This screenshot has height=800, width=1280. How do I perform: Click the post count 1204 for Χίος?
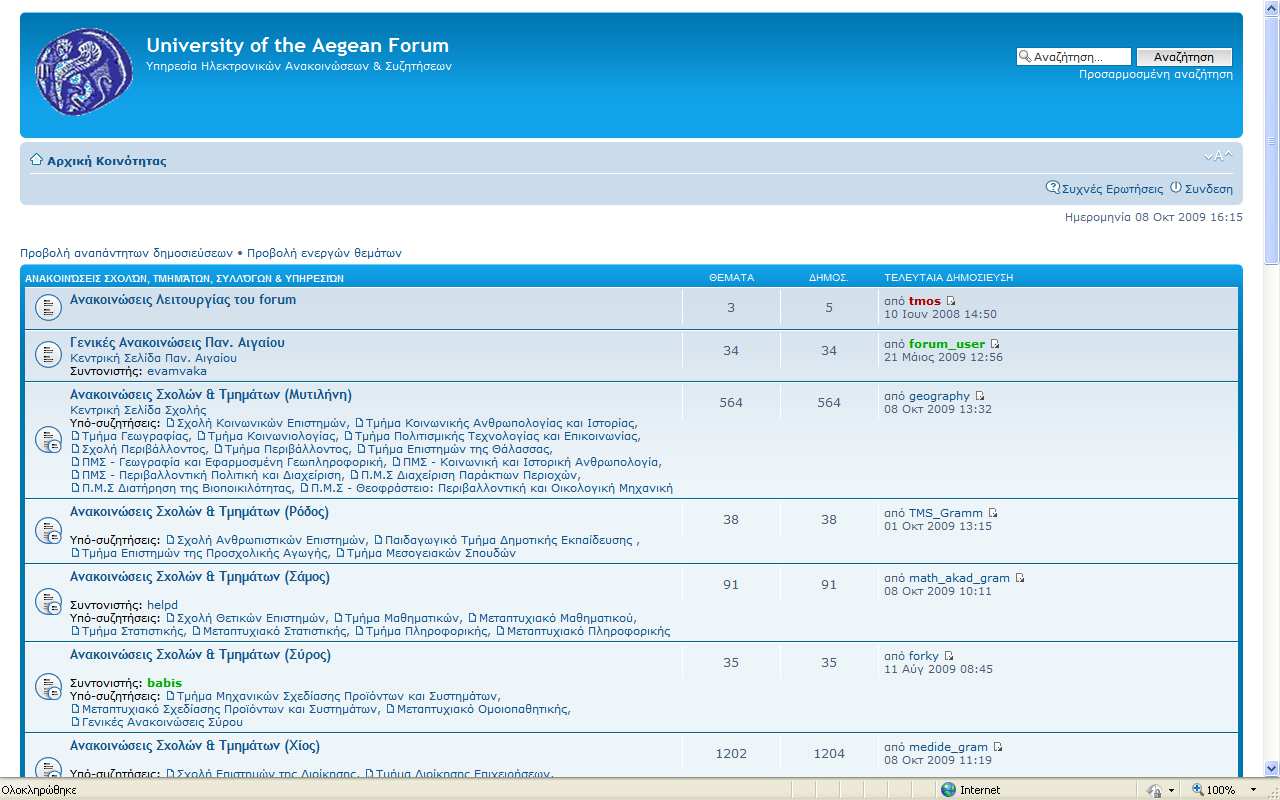click(829, 754)
